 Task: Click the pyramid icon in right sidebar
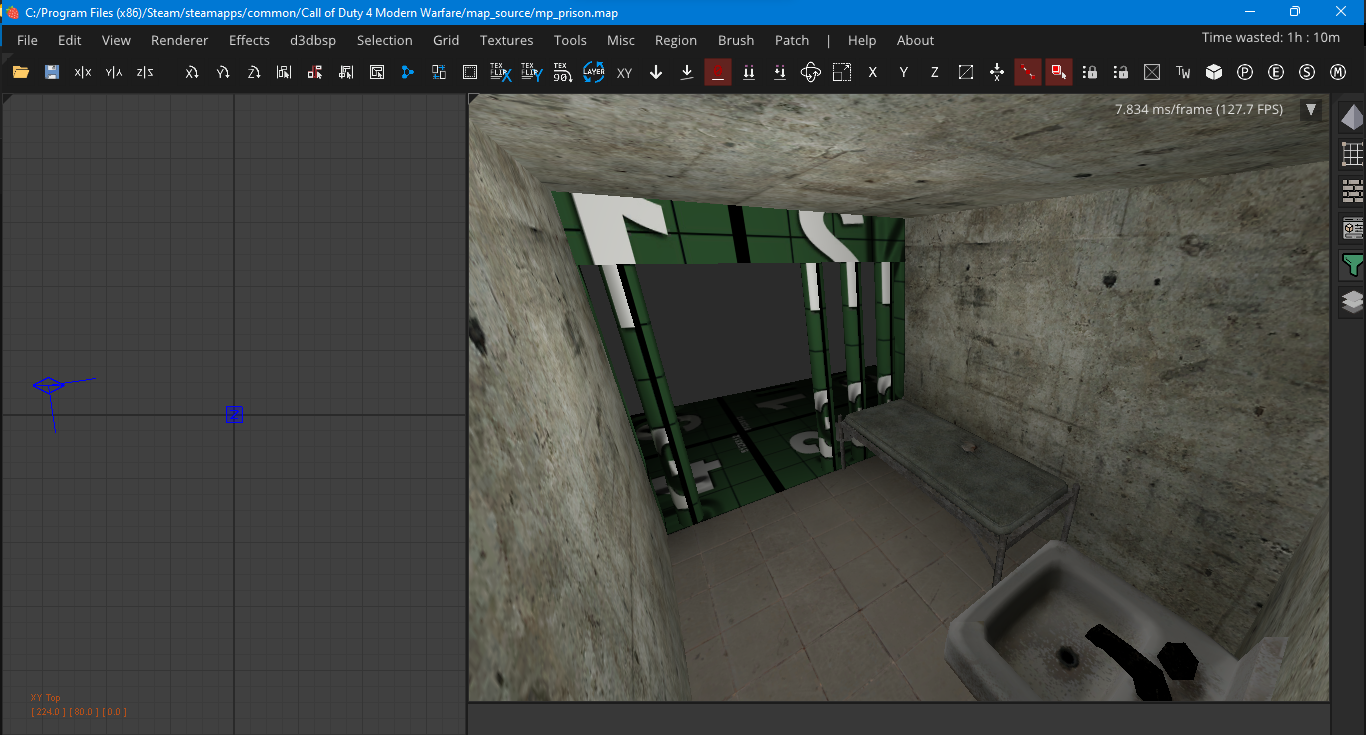pos(1352,117)
